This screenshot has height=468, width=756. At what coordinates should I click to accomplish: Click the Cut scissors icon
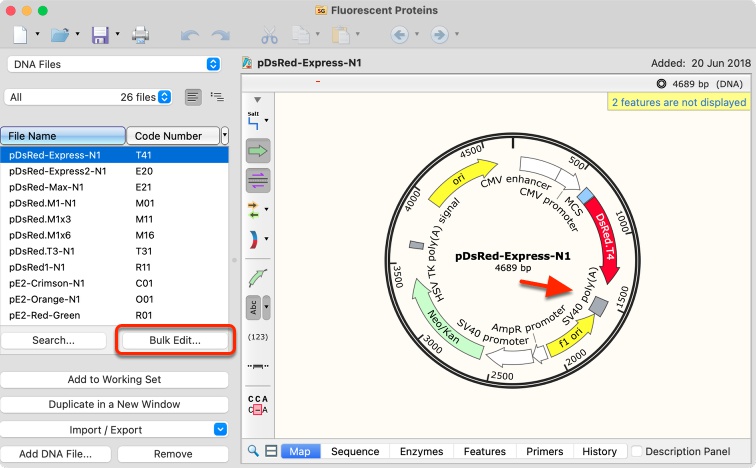(269, 35)
